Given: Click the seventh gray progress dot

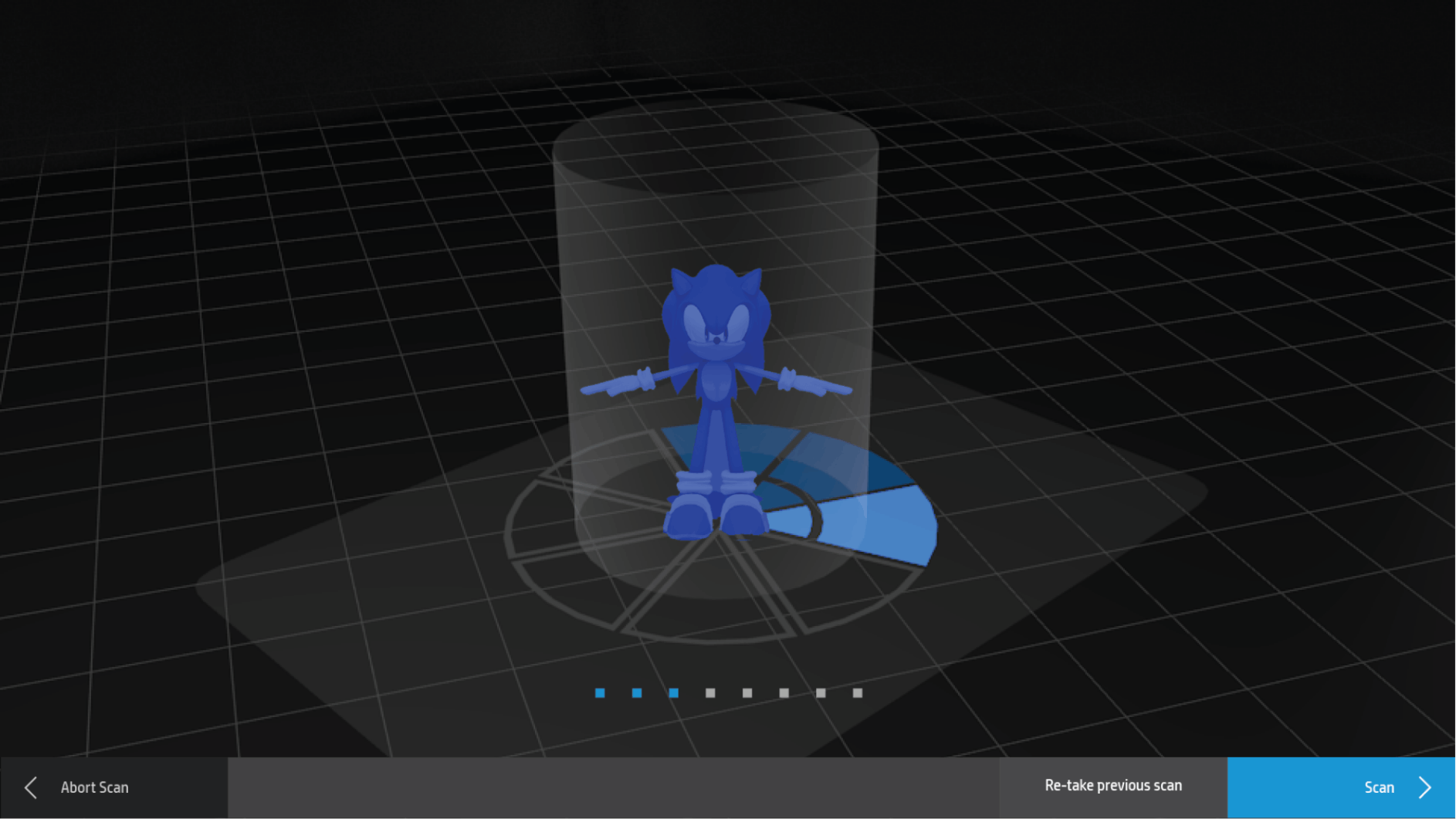Looking at the screenshot, I should point(821,692).
